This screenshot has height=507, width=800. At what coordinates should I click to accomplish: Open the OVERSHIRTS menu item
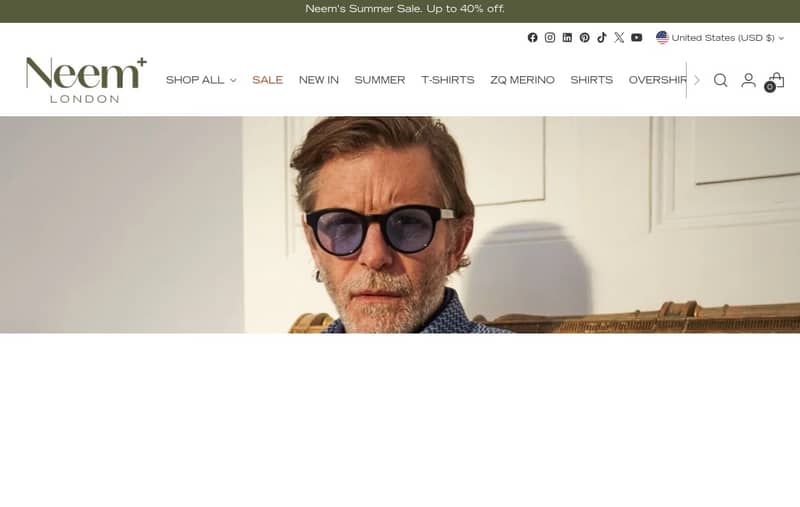657,80
